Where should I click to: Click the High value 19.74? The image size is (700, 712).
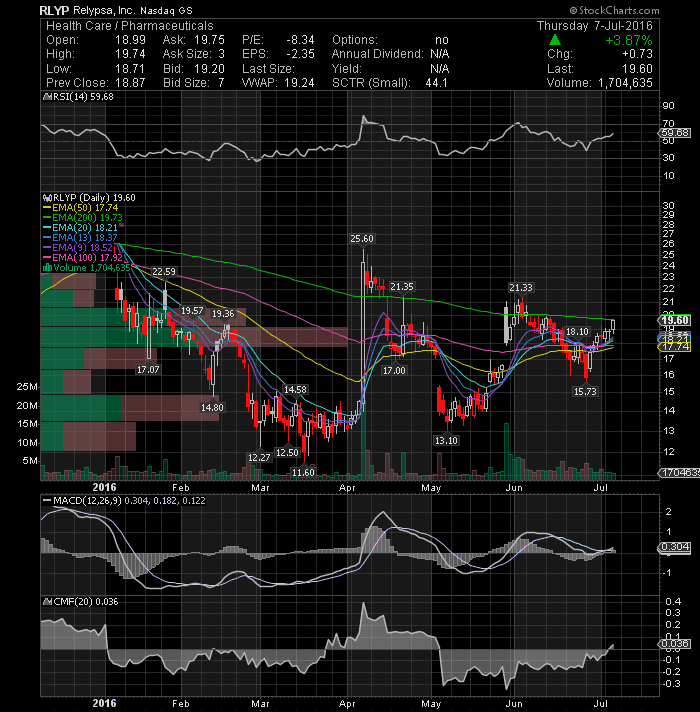(x=130, y=54)
